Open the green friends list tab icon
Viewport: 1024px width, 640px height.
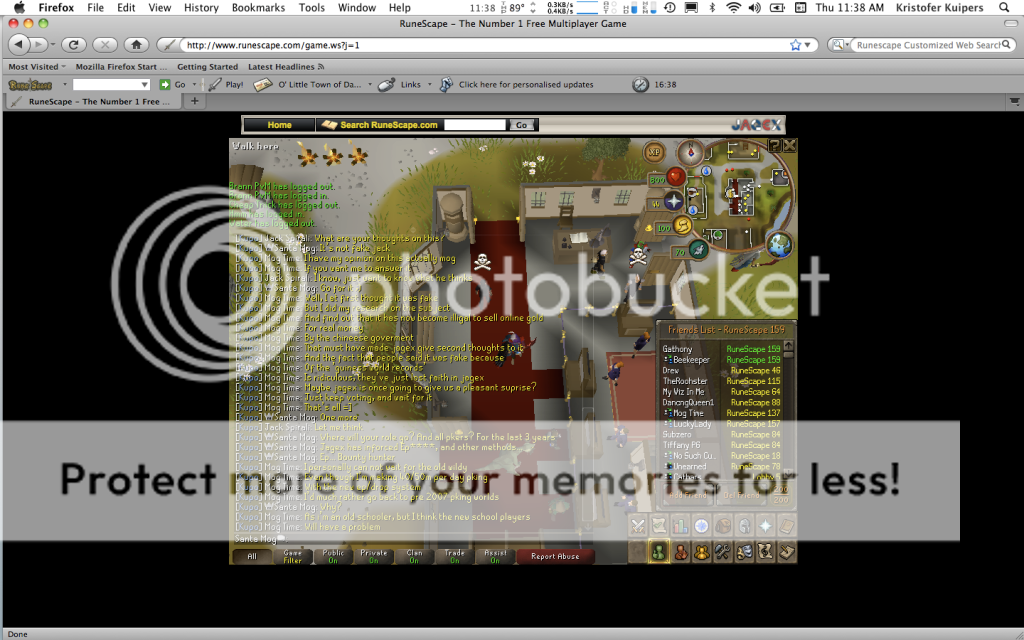659,550
